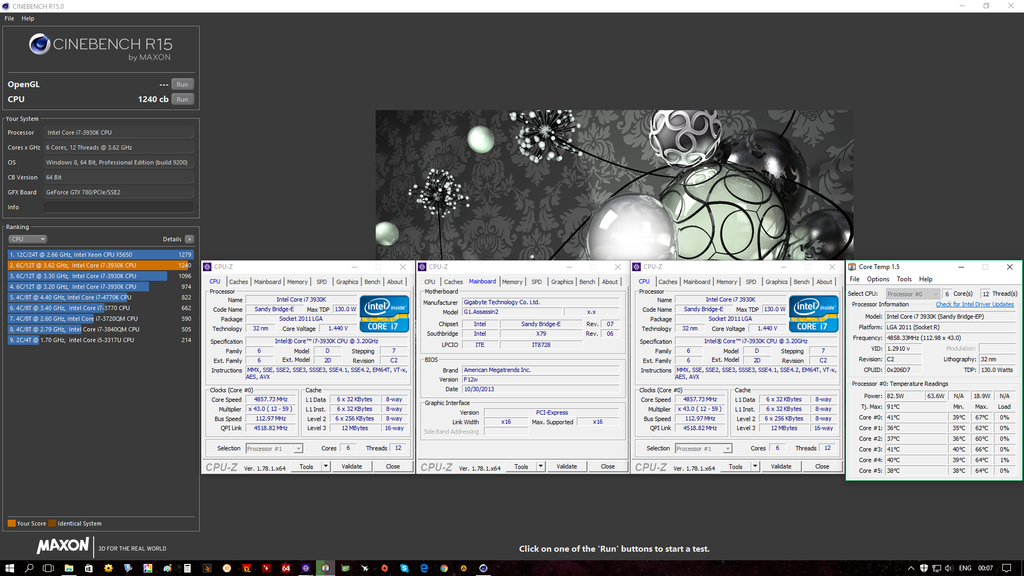Run the OpenGL benchmark test
The width and height of the screenshot is (1024, 576).
point(182,85)
